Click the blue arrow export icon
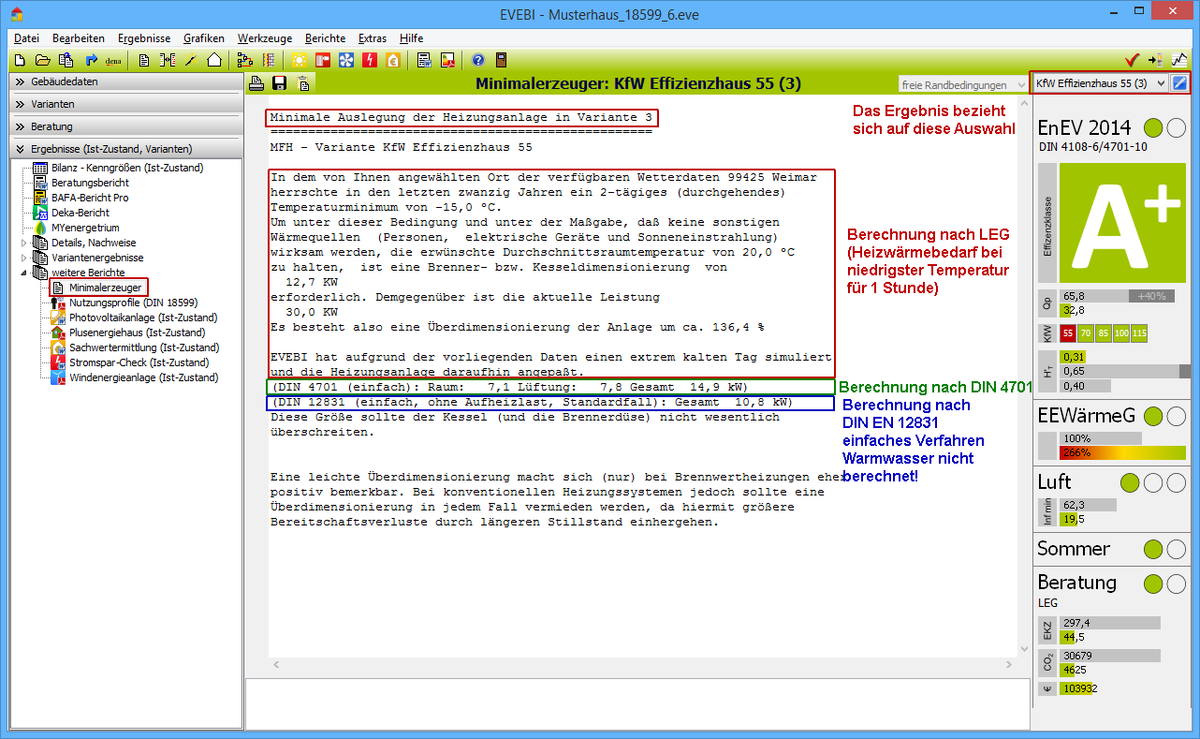 (x=91, y=60)
